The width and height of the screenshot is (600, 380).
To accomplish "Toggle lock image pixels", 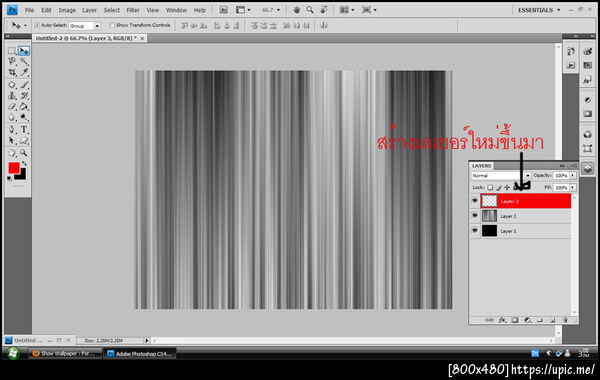I will [x=499, y=188].
